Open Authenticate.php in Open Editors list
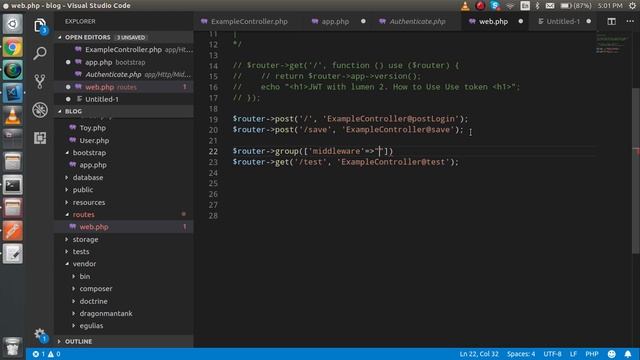This screenshot has height=360, width=640. coord(124,75)
